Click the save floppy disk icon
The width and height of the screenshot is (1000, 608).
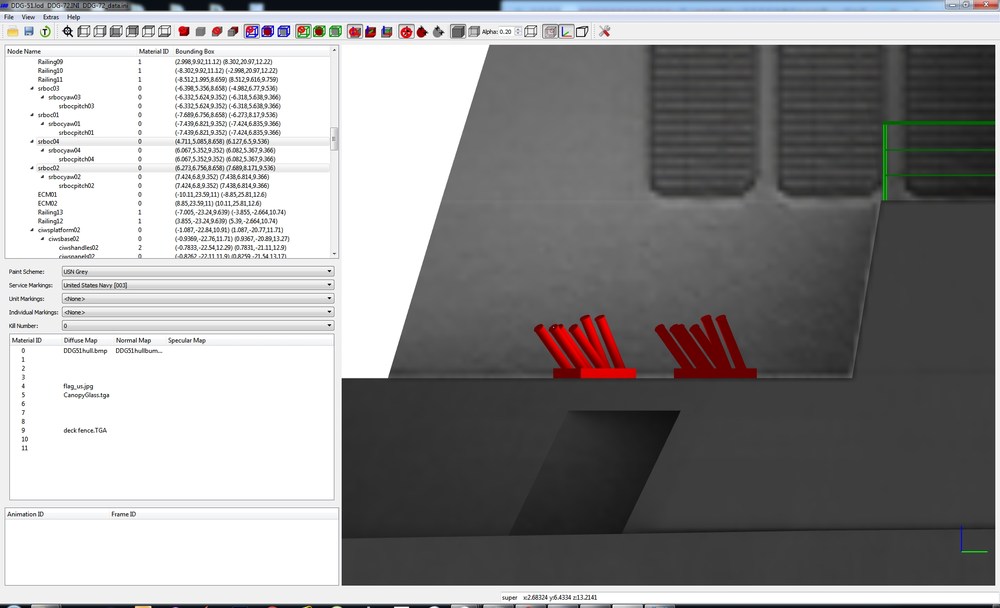29,31
